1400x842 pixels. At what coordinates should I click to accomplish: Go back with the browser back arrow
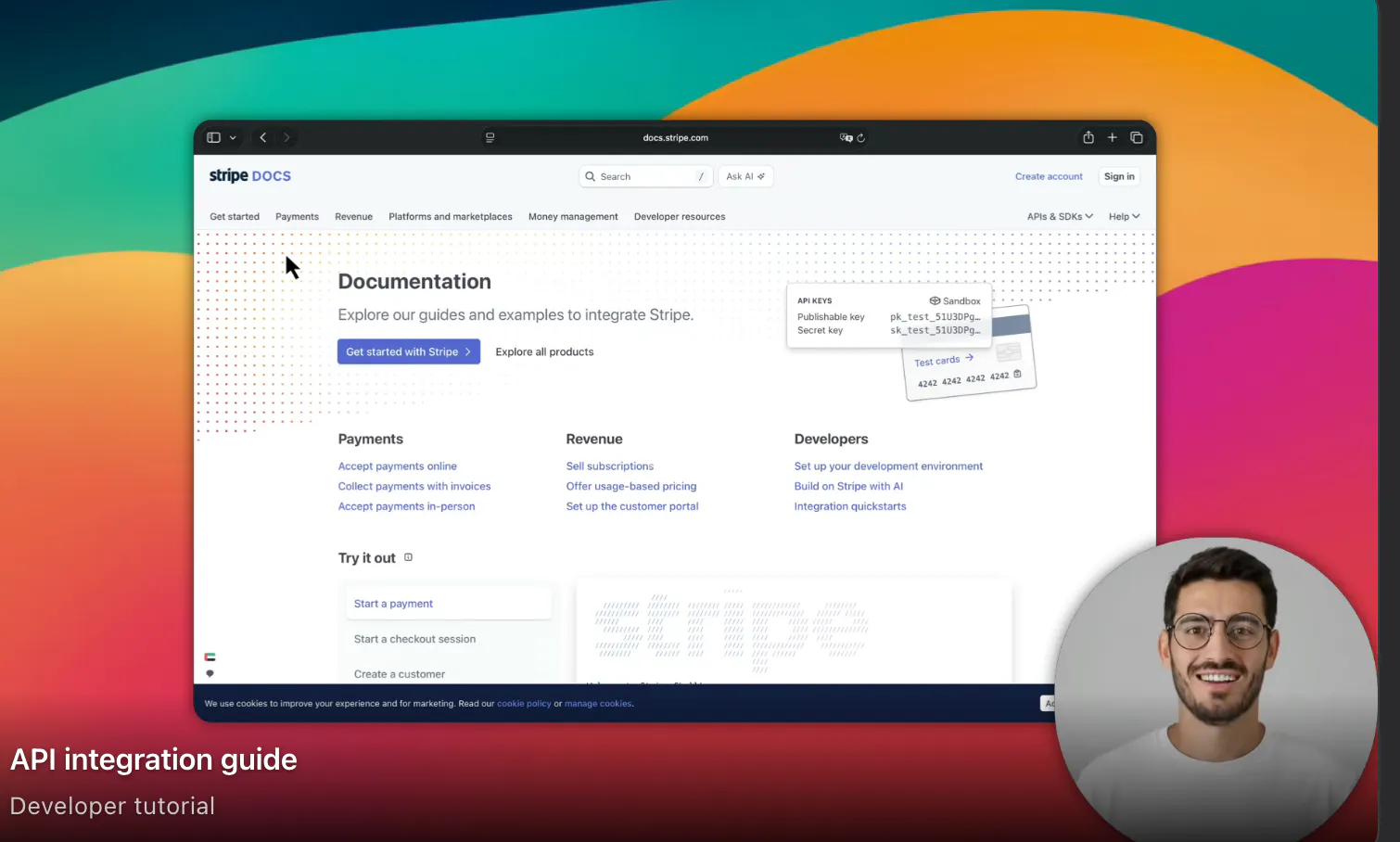[263, 137]
